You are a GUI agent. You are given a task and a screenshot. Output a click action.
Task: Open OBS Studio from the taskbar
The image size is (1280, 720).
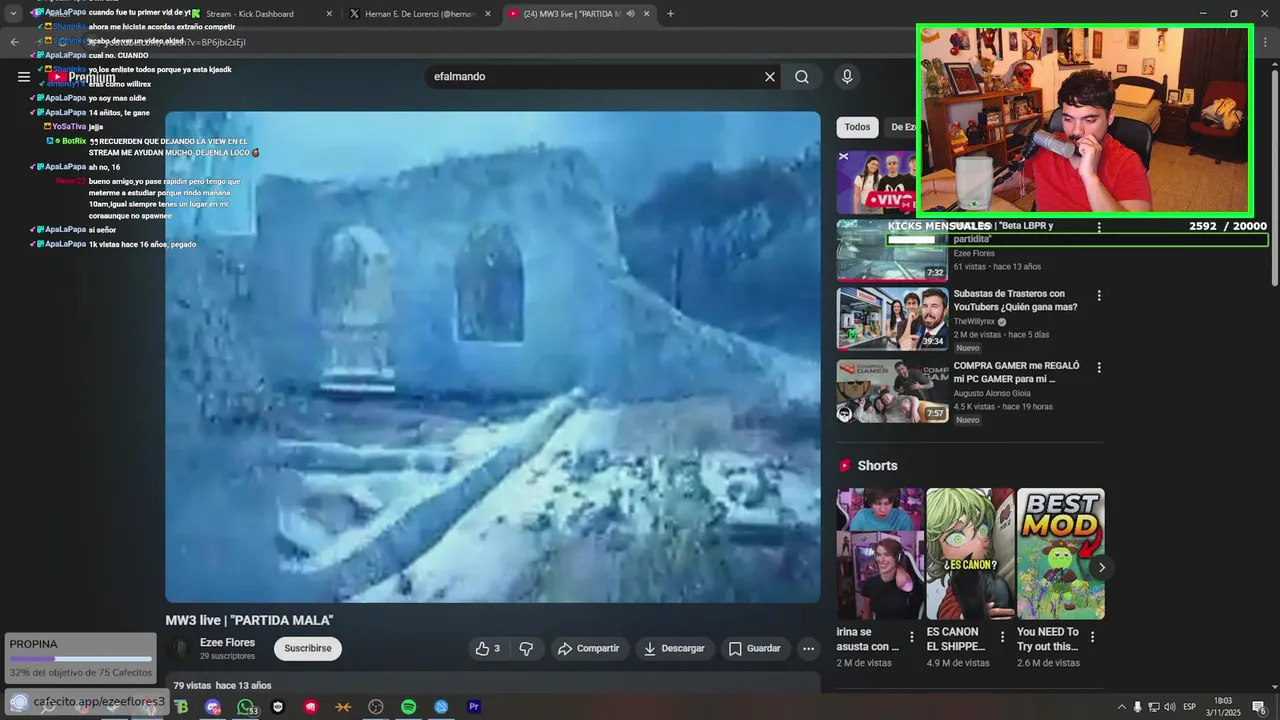click(x=376, y=707)
